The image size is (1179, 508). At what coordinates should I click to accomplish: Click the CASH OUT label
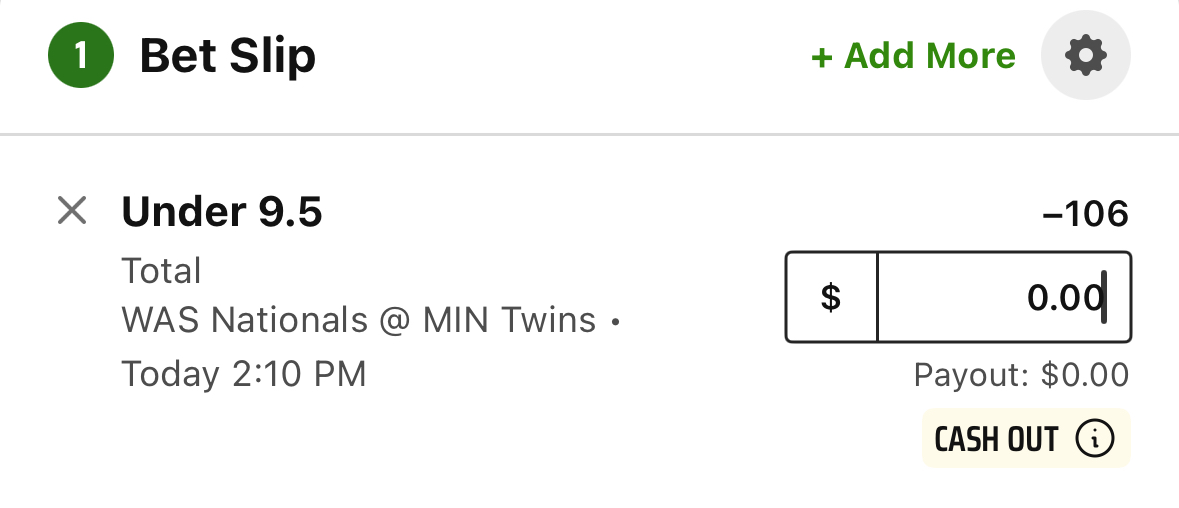coord(996,439)
